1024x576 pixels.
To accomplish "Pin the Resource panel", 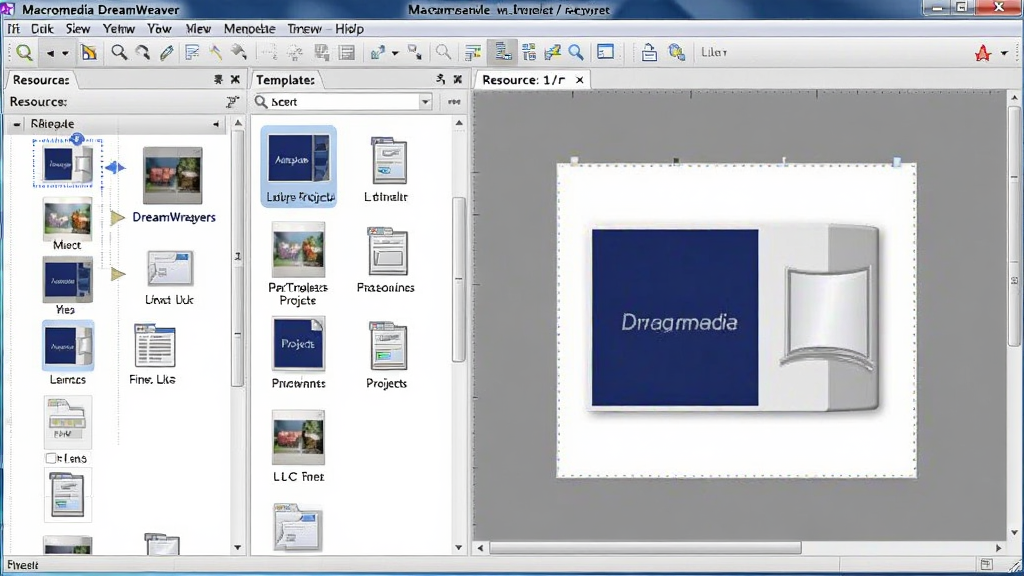I will click(218, 80).
